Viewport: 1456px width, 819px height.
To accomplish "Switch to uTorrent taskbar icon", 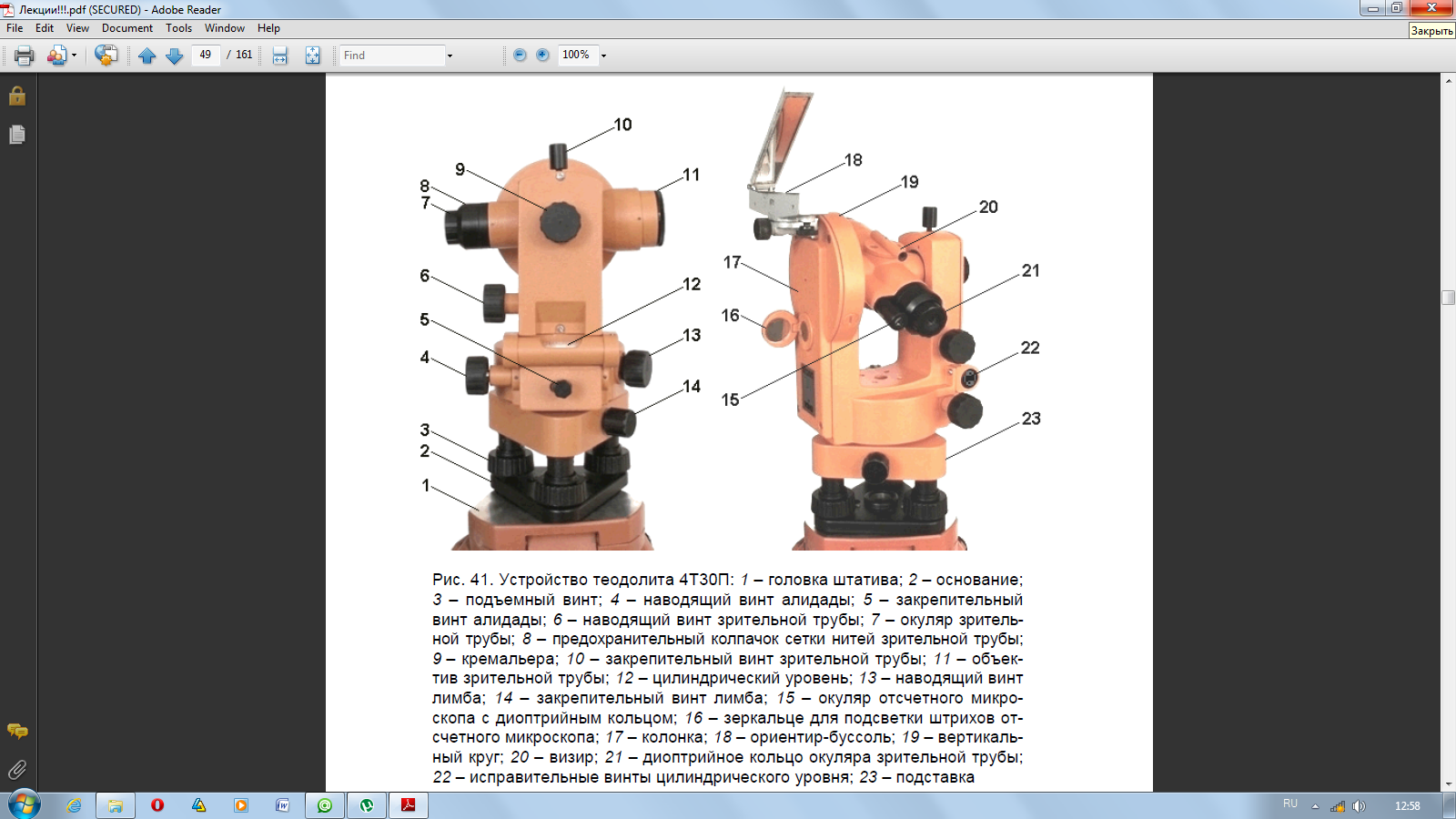I will pos(367,805).
